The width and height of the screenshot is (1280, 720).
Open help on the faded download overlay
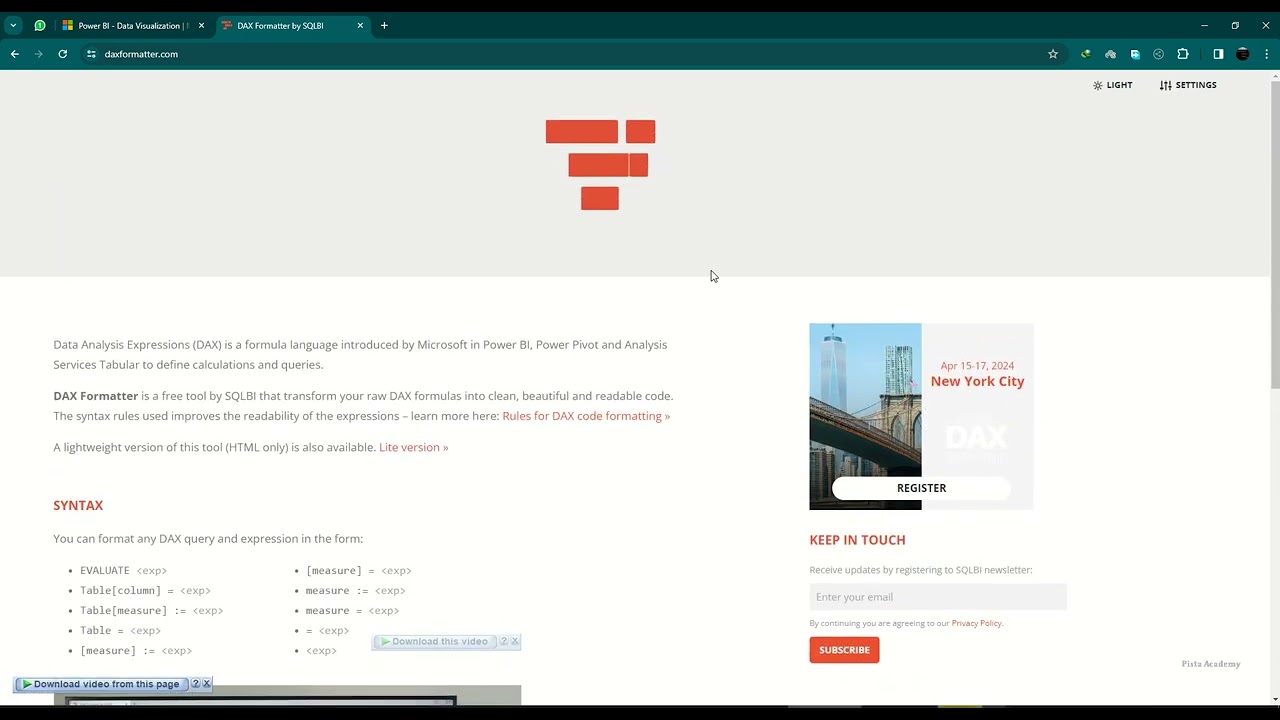point(504,642)
